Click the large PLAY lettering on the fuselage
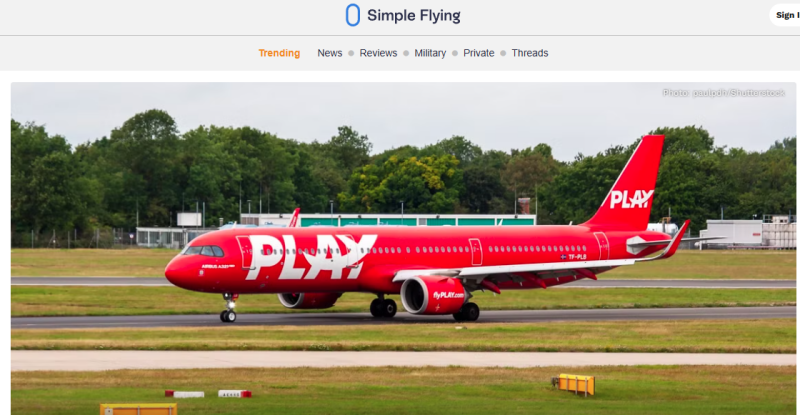Image resolution: width=800 pixels, height=415 pixels. pyautogui.click(x=310, y=257)
